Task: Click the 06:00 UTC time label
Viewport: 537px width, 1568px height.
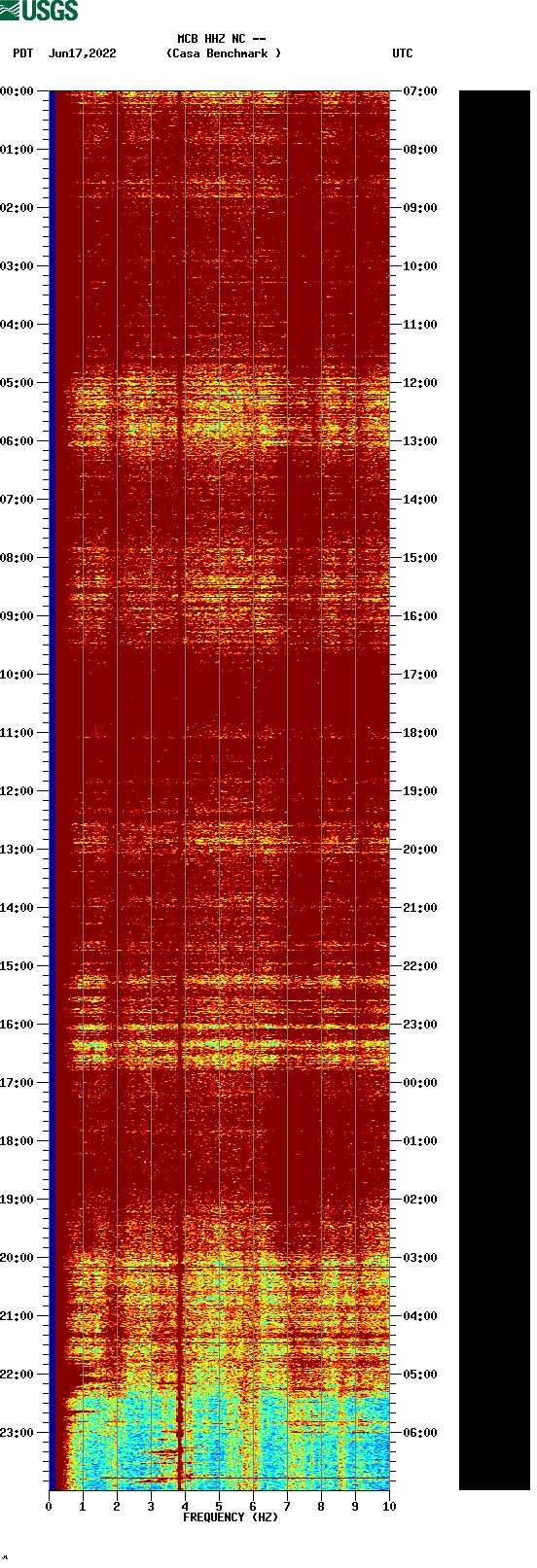Action: 420,1433
